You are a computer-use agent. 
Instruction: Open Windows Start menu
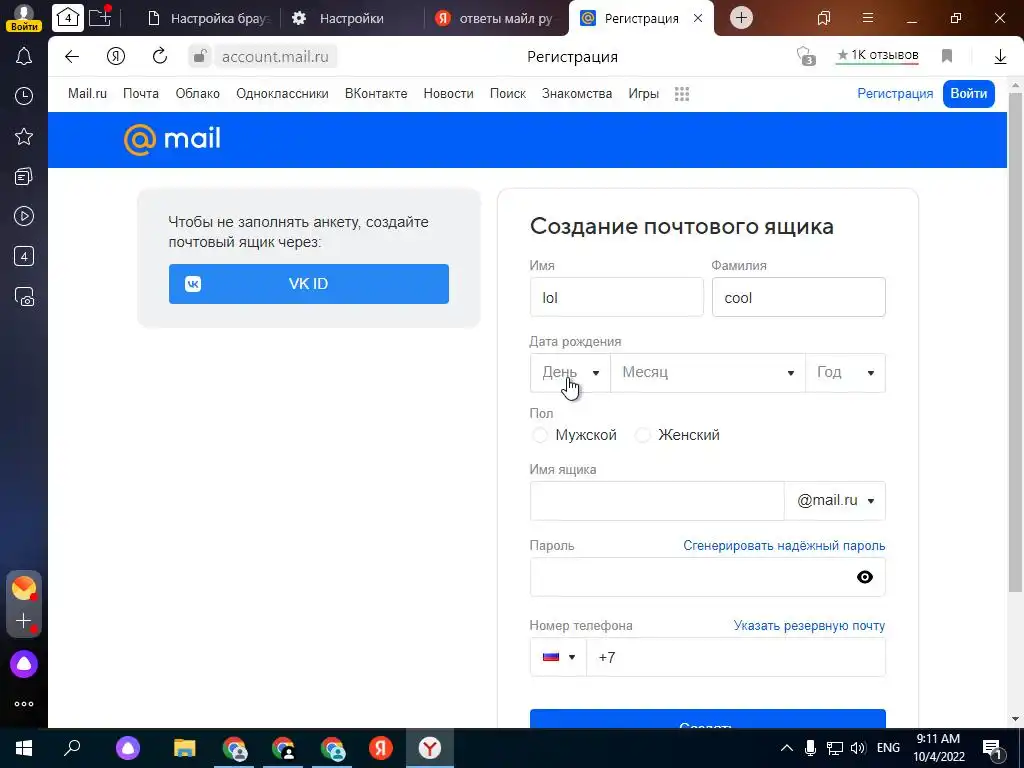pos(24,748)
